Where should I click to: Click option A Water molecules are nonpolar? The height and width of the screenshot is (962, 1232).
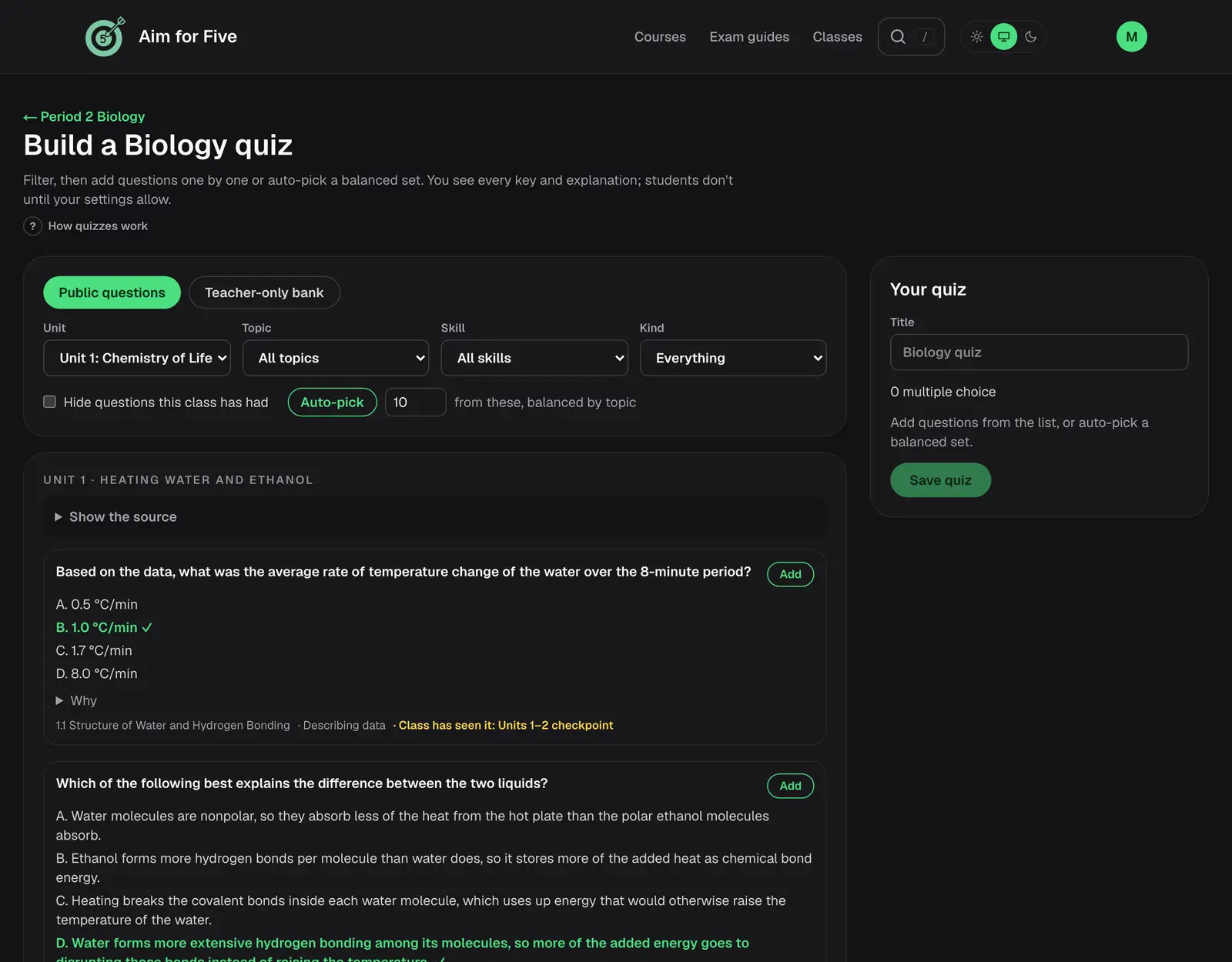tap(413, 826)
